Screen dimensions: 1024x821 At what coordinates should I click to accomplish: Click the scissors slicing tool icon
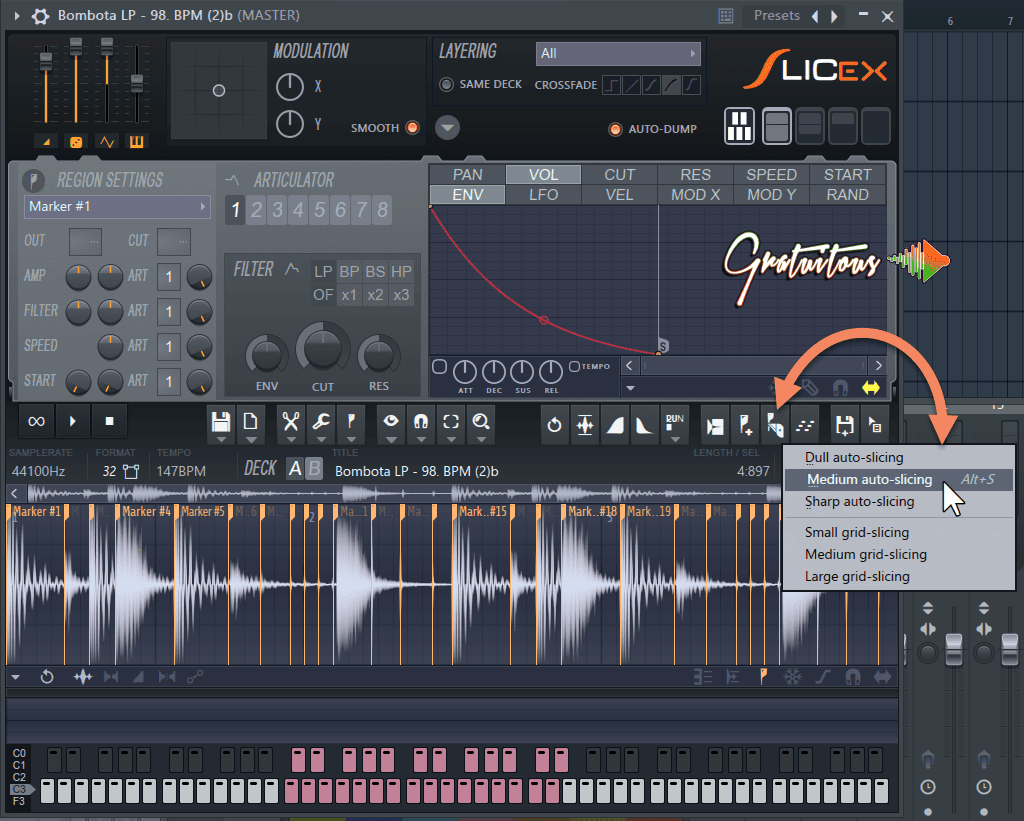[x=290, y=422]
